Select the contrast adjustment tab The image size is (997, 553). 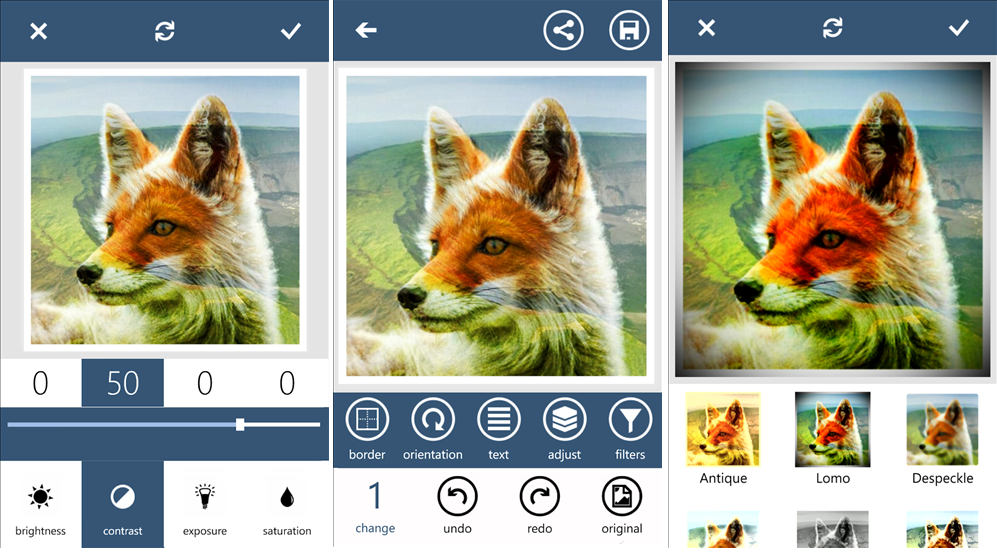(x=123, y=505)
